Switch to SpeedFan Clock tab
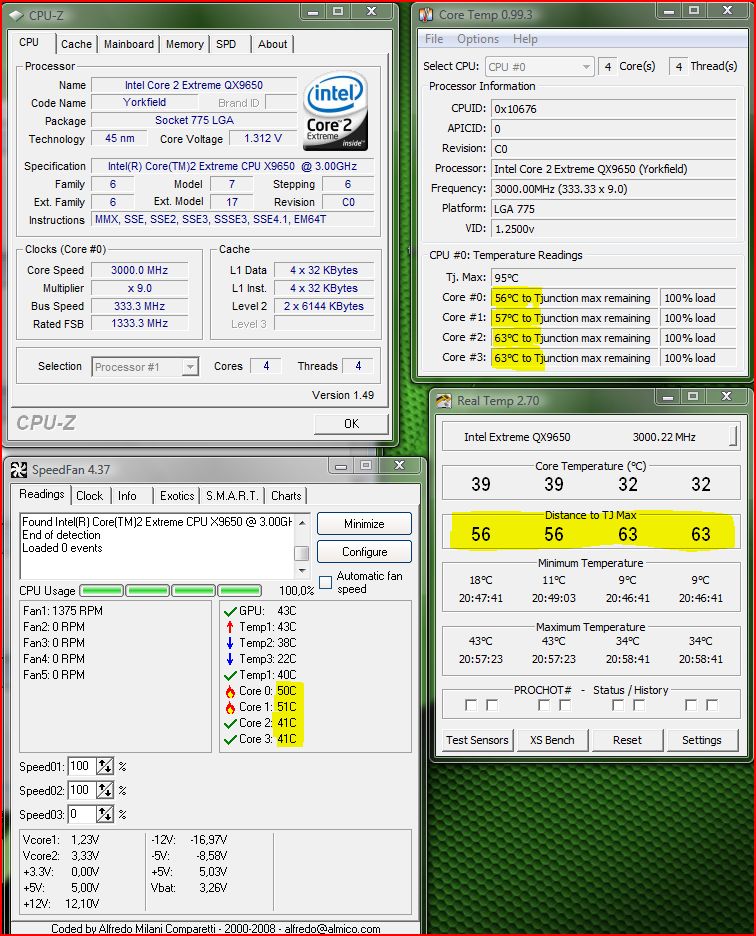The width and height of the screenshot is (756, 936). 90,495
